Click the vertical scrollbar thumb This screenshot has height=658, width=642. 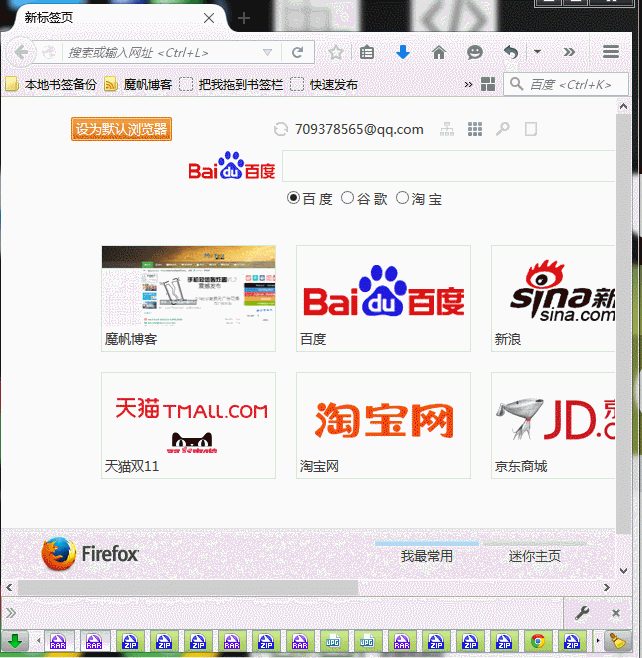(x=624, y=323)
